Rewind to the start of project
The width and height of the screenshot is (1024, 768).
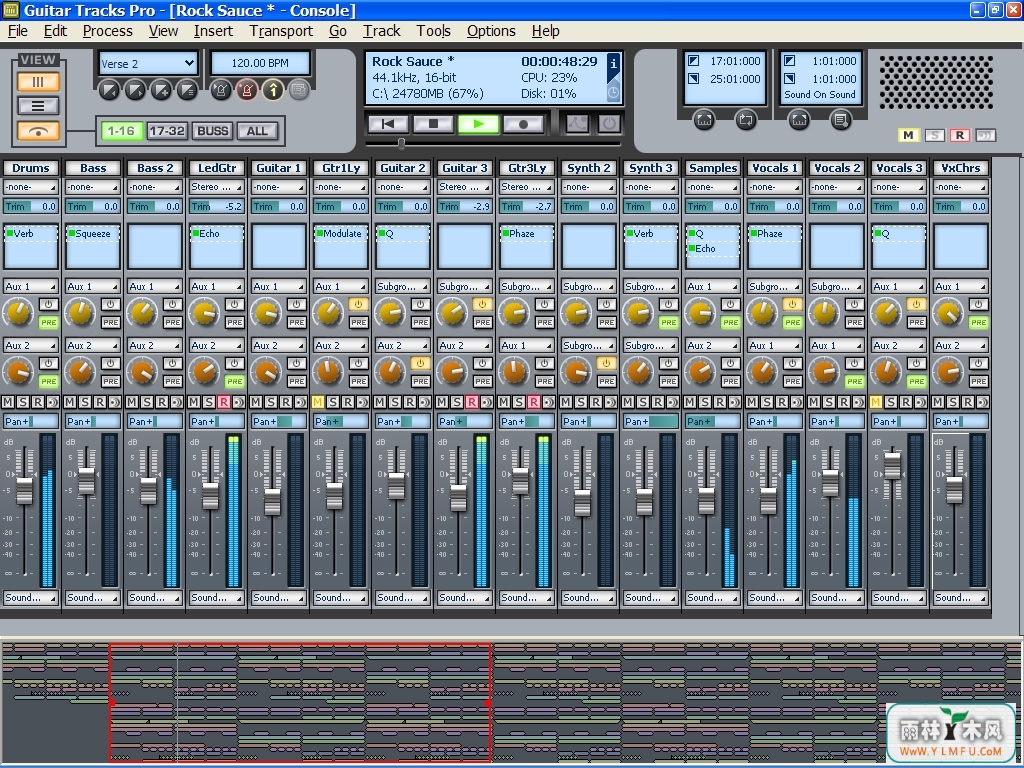coord(389,123)
